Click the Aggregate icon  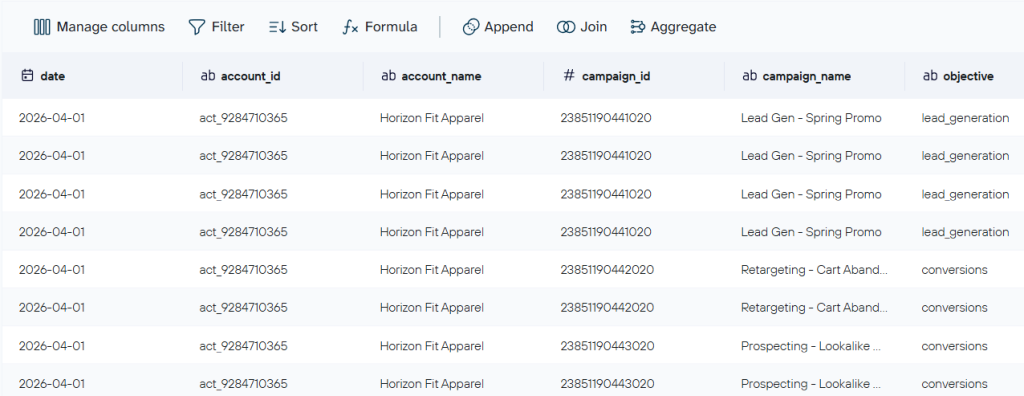637,27
